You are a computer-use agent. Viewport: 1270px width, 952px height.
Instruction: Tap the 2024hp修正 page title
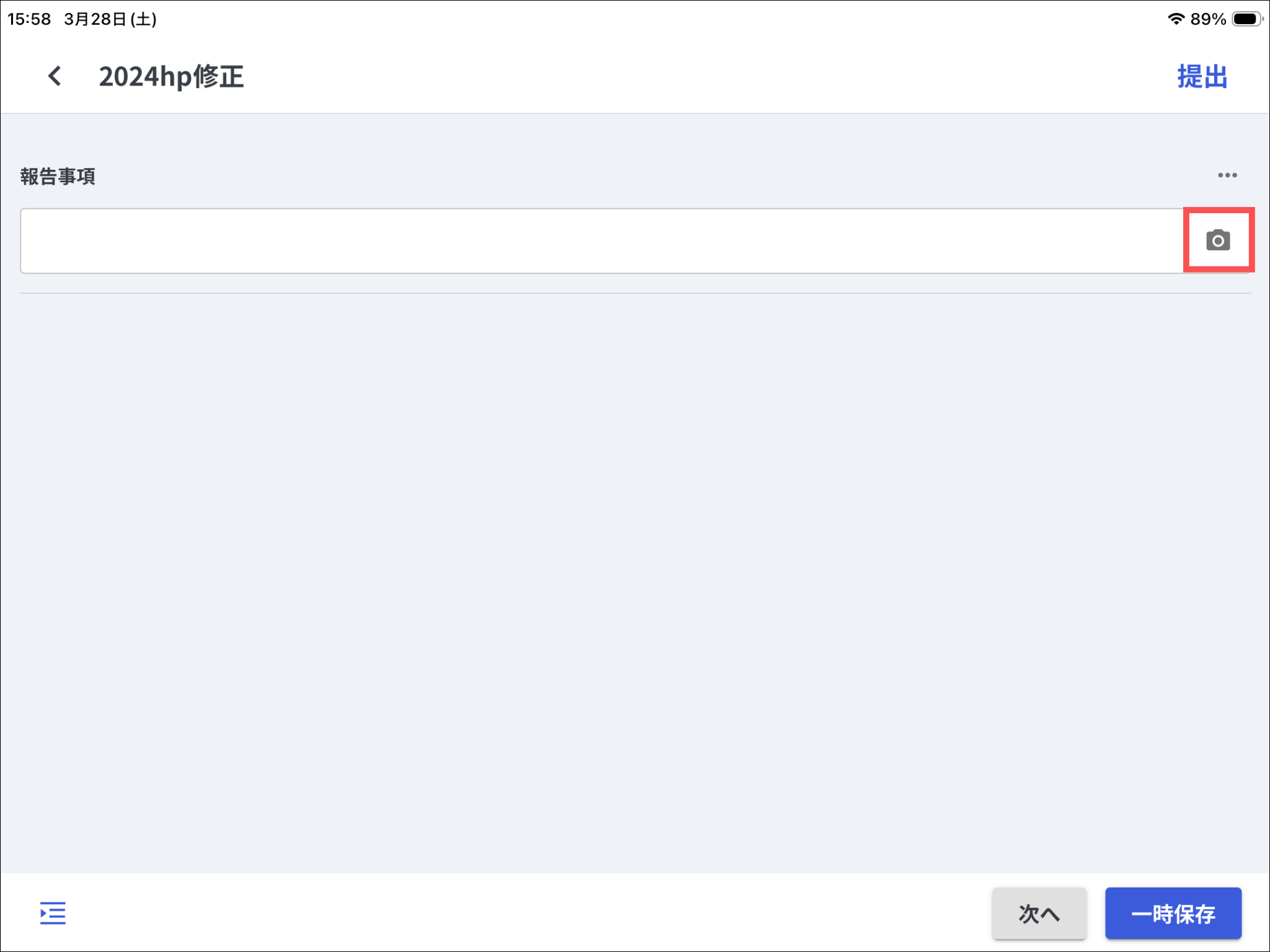tap(171, 77)
